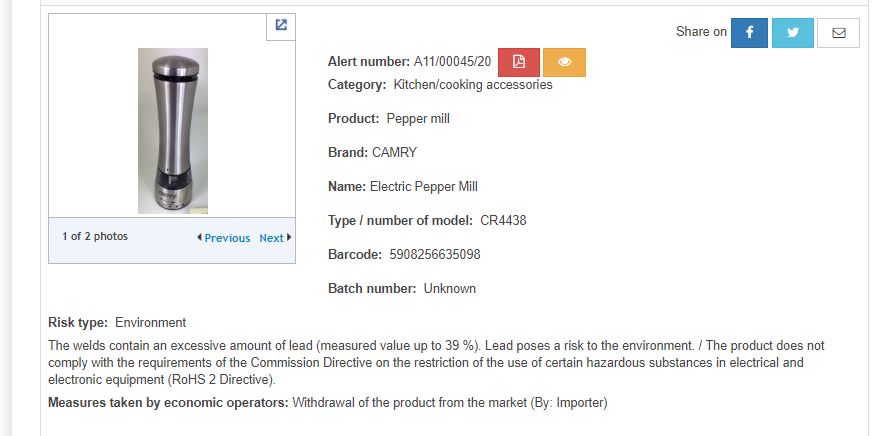Share this alert on Facebook
This screenshot has height=436, width=888.
click(x=749, y=33)
